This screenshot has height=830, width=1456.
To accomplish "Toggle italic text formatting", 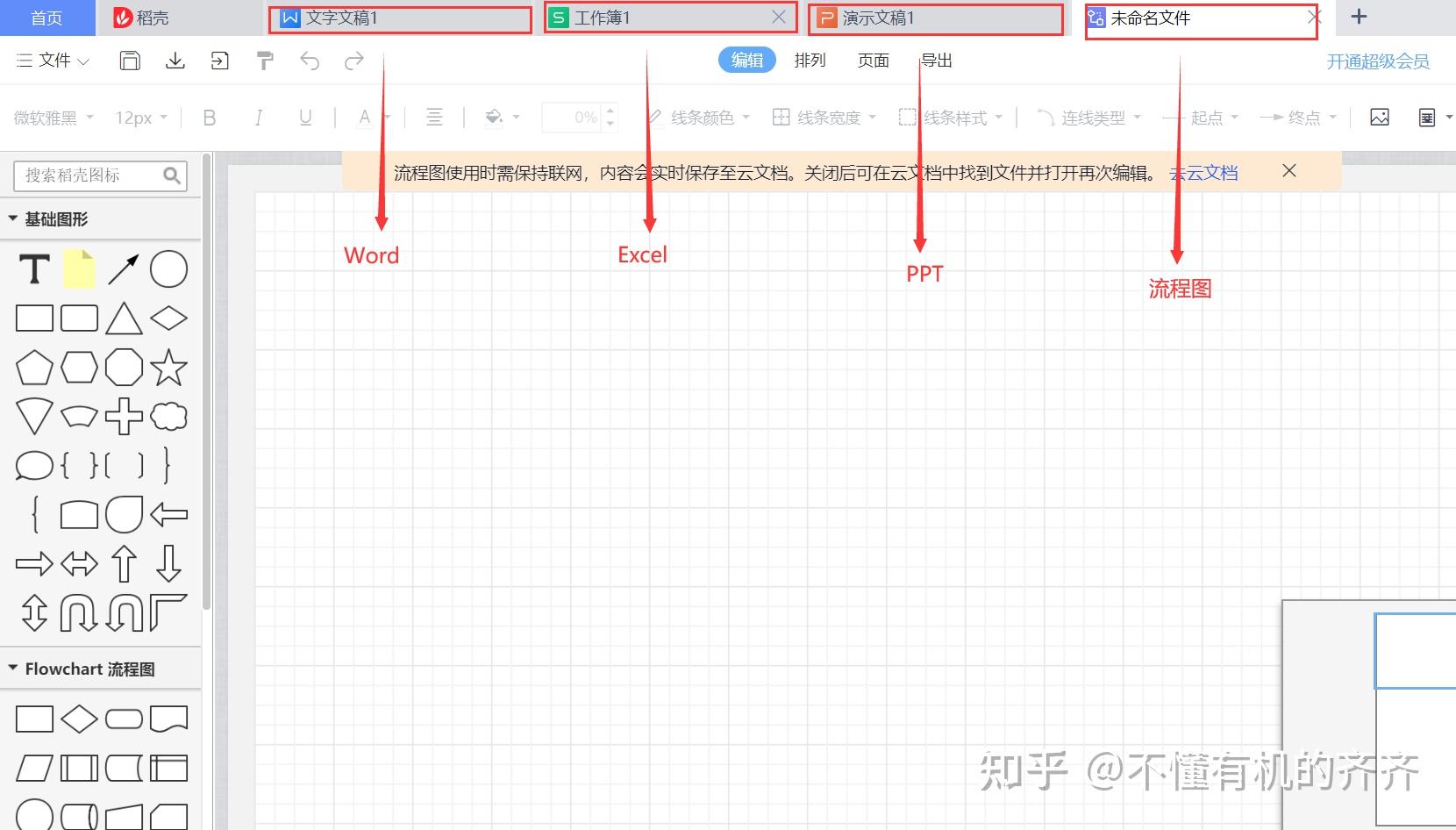I will [258, 118].
